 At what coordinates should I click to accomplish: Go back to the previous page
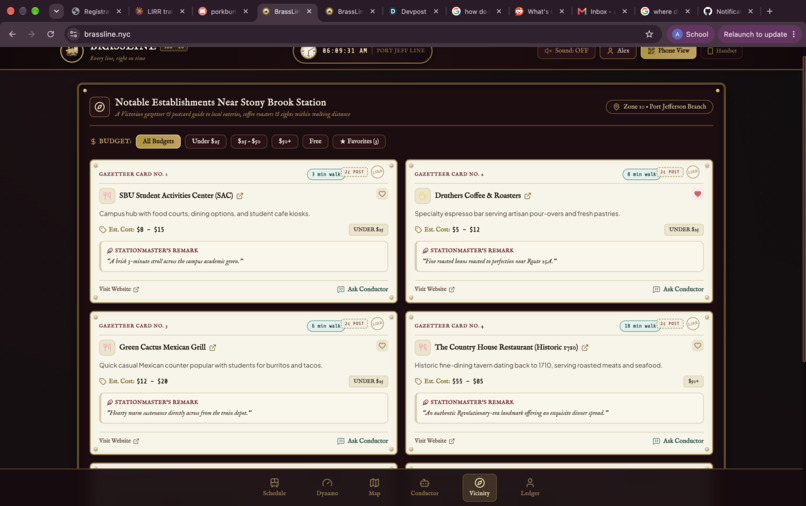12,34
